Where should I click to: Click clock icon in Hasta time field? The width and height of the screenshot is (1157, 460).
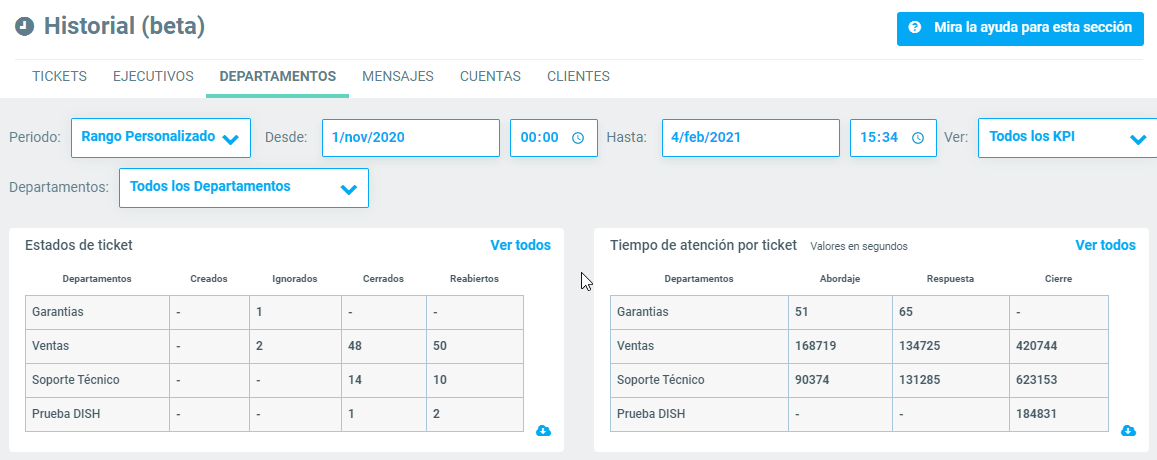pos(918,138)
